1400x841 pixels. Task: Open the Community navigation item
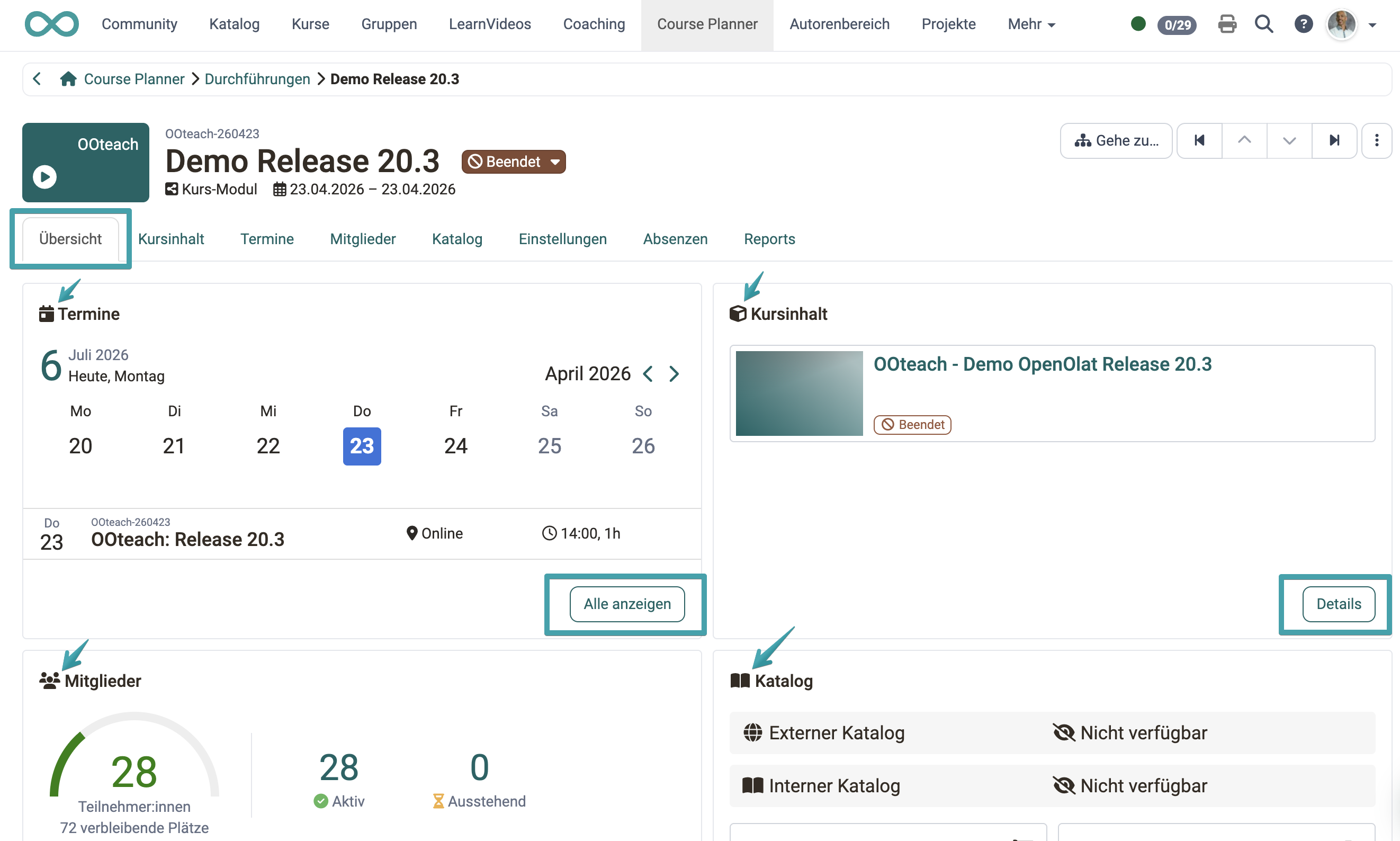tap(139, 24)
